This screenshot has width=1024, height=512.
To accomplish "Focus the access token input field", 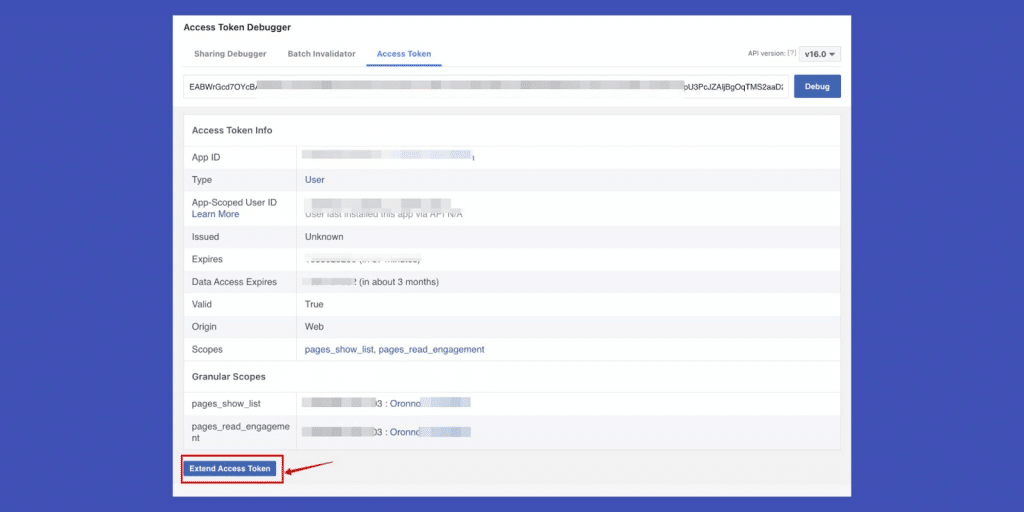I will click(486, 86).
